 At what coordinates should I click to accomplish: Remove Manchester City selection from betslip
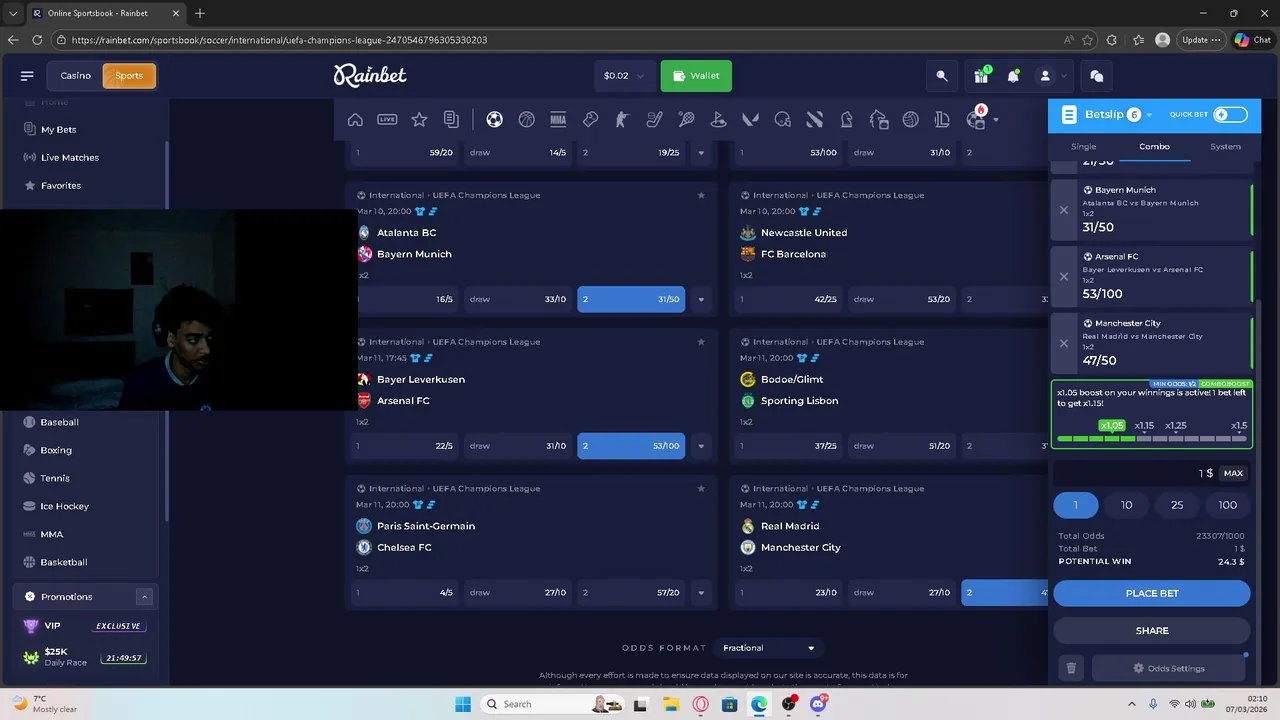tap(1064, 343)
